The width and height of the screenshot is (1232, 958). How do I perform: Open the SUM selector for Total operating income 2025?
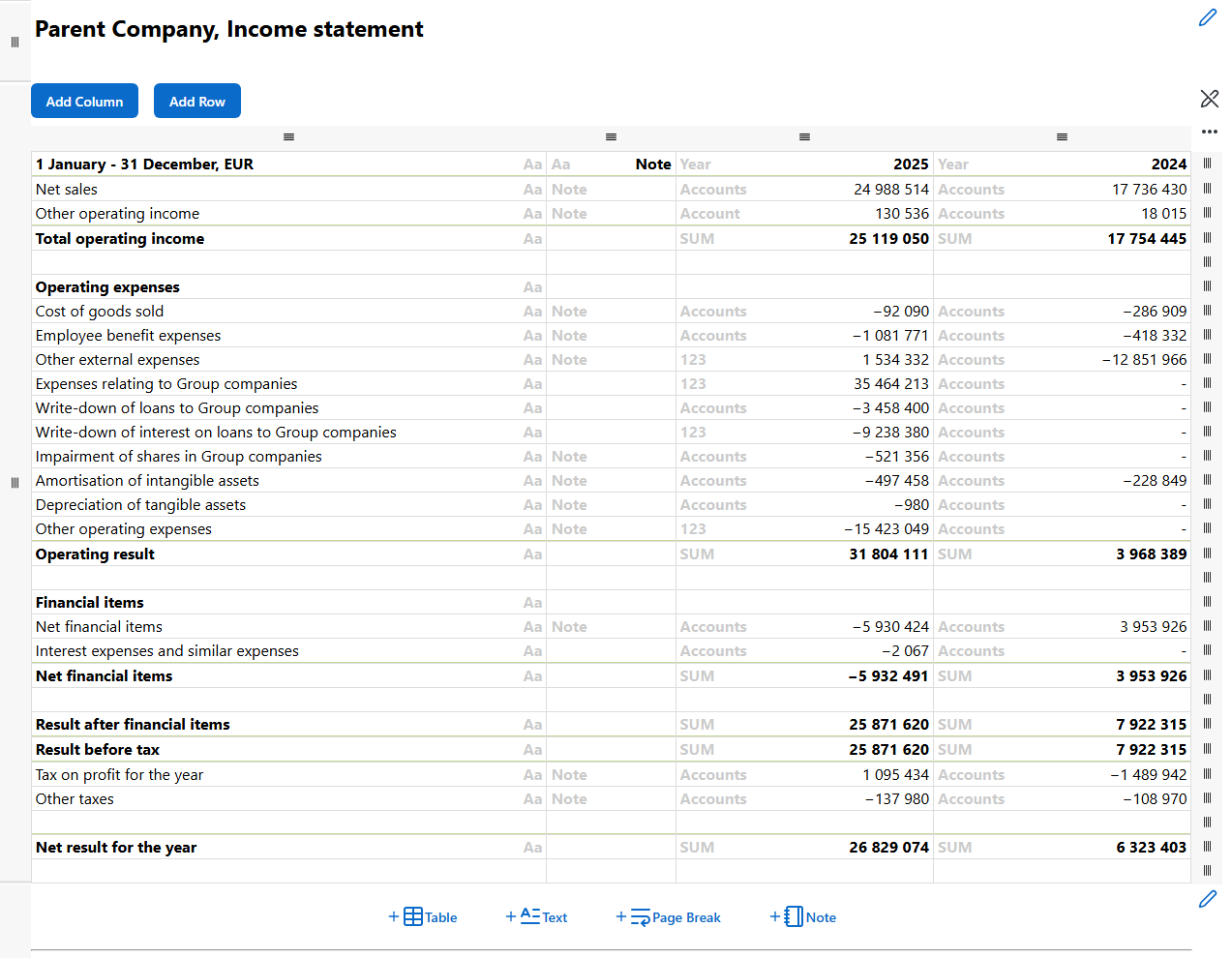[697, 239]
